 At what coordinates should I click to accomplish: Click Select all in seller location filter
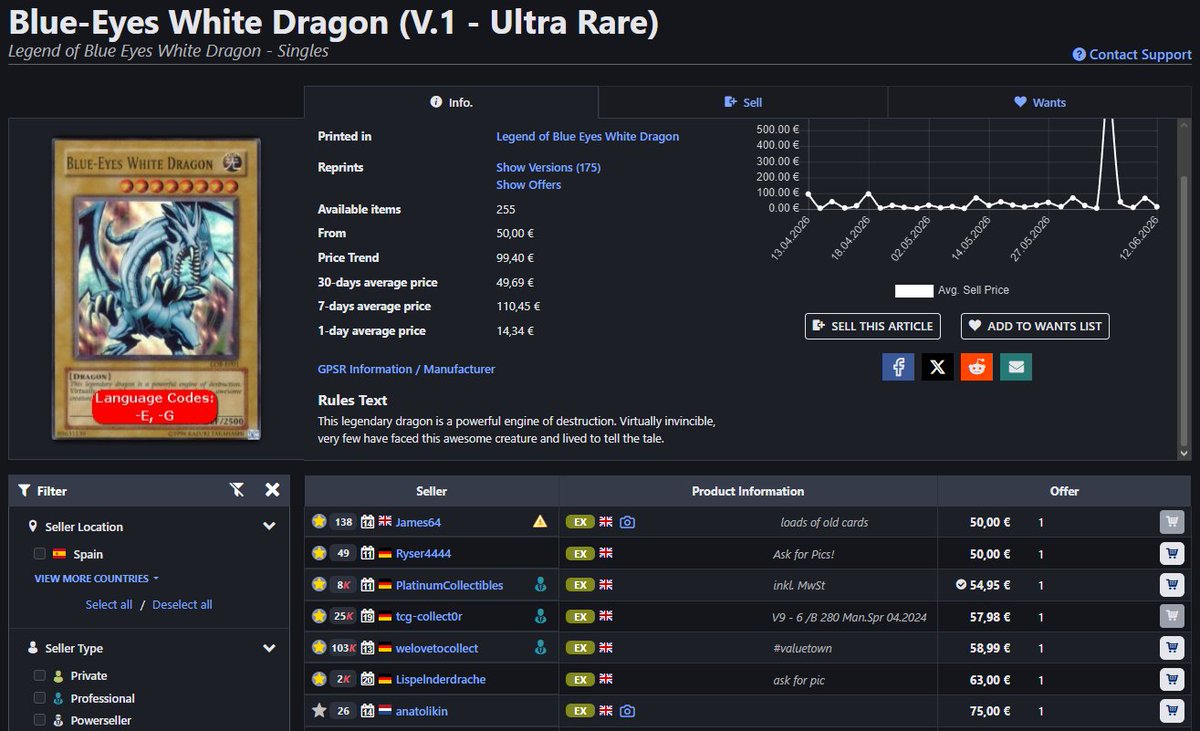click(109, 605)
